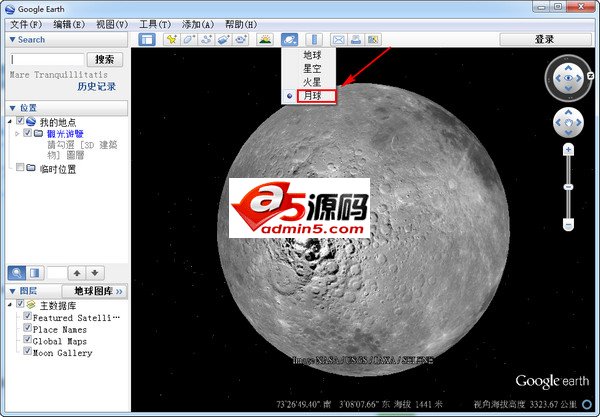The width and height of the screenshot is (600, 417).
Task: Open the ruler measurement tool
Action: point(314,40)
